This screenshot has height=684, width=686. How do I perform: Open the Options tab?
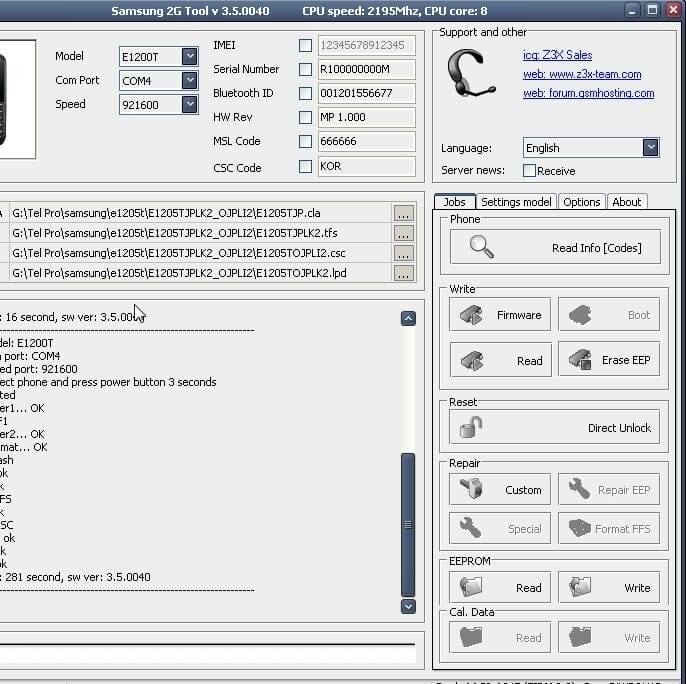click(x=581, y=202)
